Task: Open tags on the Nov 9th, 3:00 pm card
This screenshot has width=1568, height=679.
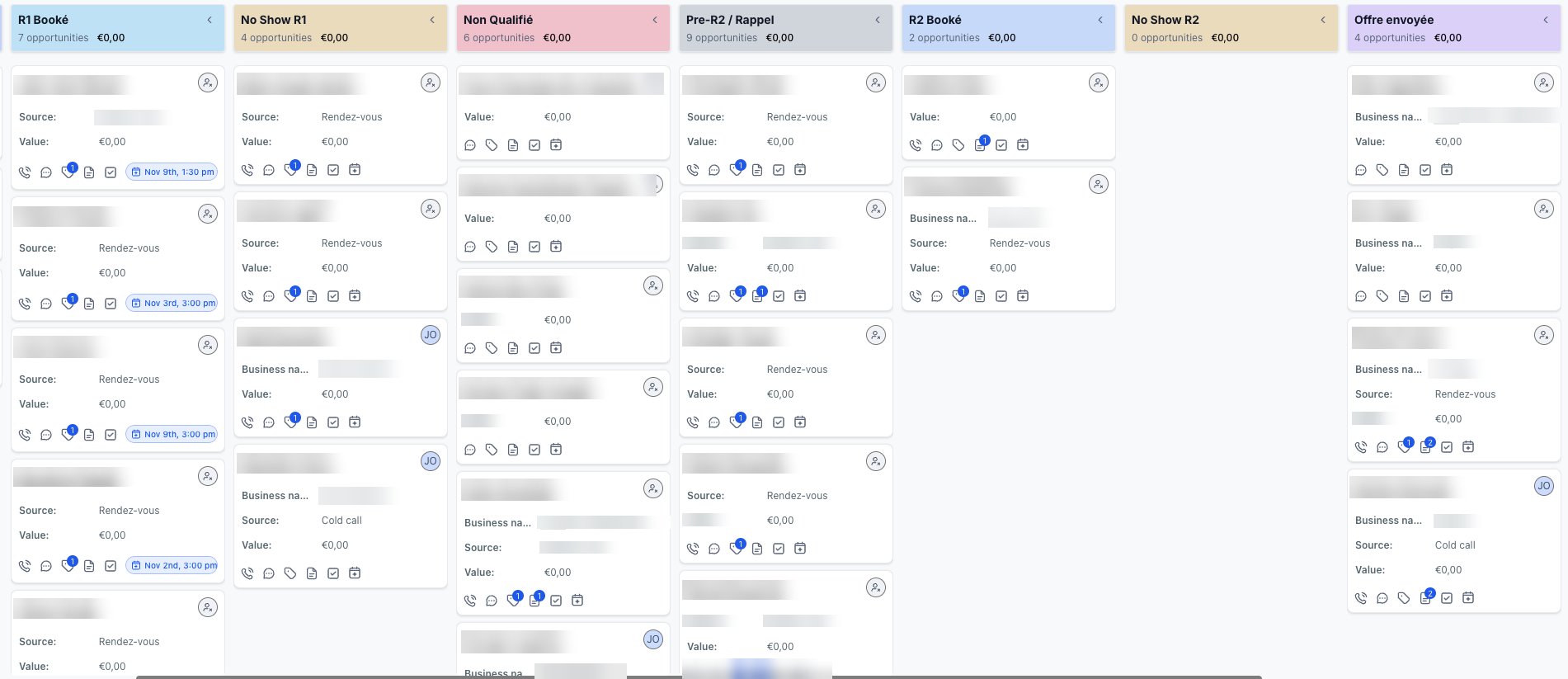Action: [x=68, y=435]
